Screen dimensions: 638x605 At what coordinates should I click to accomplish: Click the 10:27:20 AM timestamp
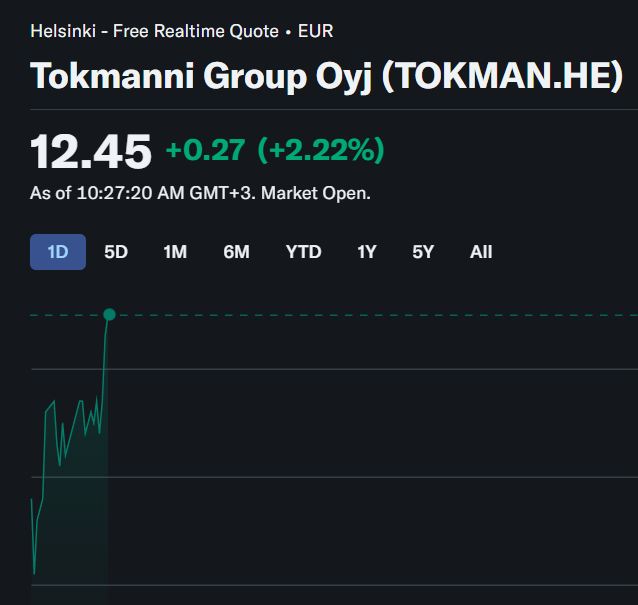pyautogui.click(x=129, y=193)
